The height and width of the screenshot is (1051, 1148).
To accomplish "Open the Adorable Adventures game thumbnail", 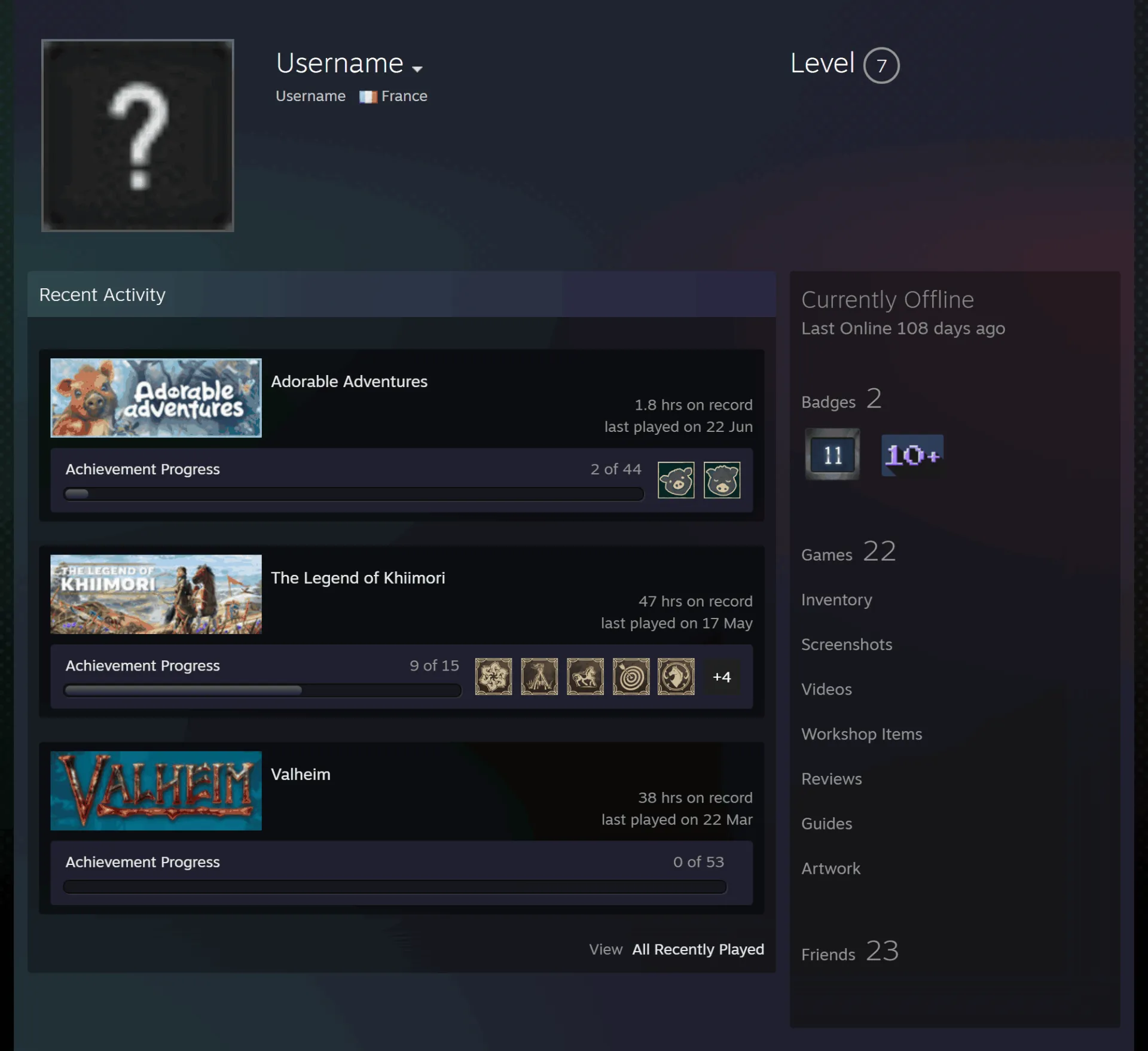I will 156,398.
